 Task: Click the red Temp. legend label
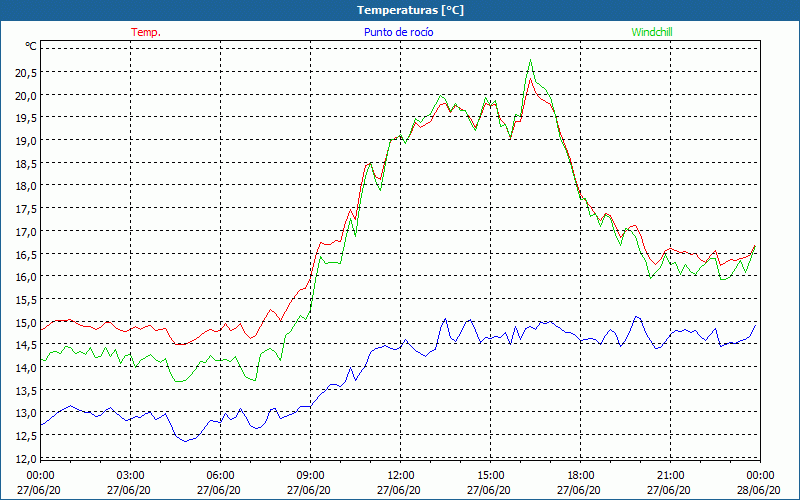pyautogui.click(x=146, y=32)
